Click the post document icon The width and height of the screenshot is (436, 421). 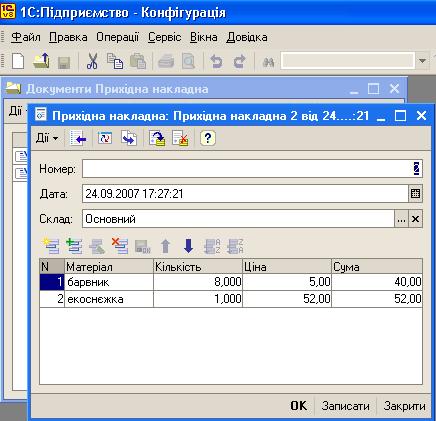[157, 138]
